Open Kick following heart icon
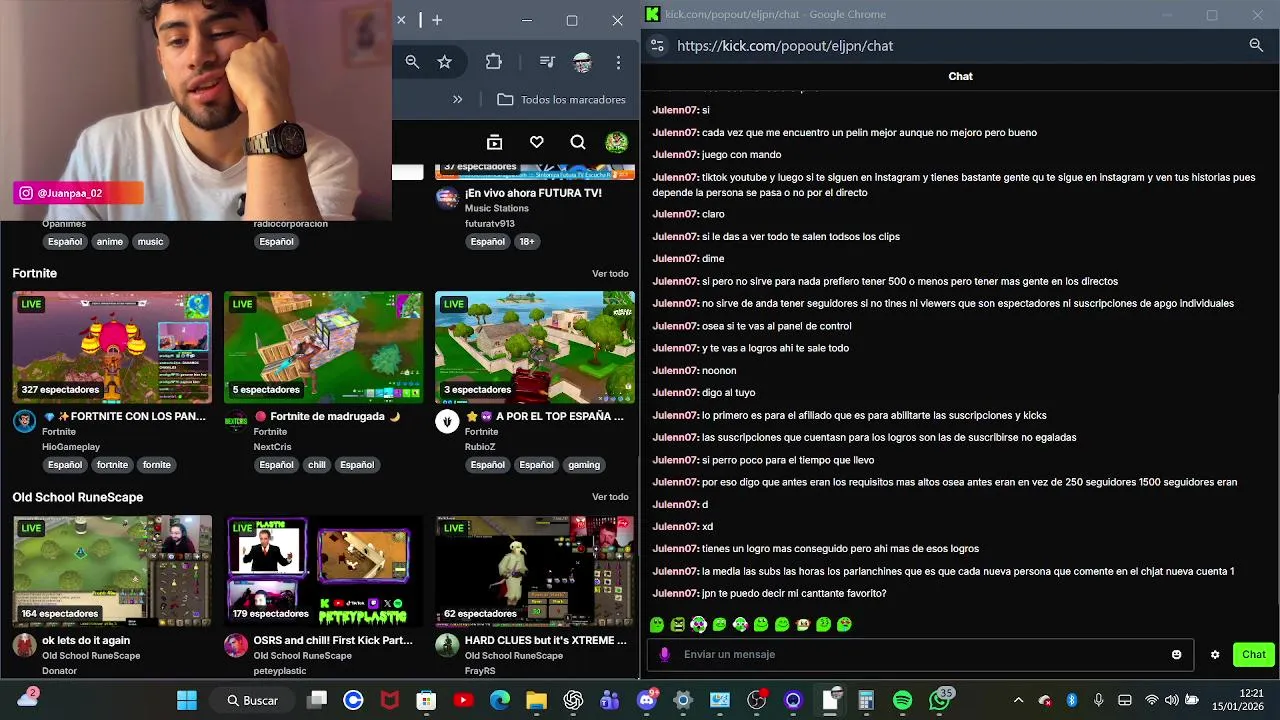 (x=537, y=143)
